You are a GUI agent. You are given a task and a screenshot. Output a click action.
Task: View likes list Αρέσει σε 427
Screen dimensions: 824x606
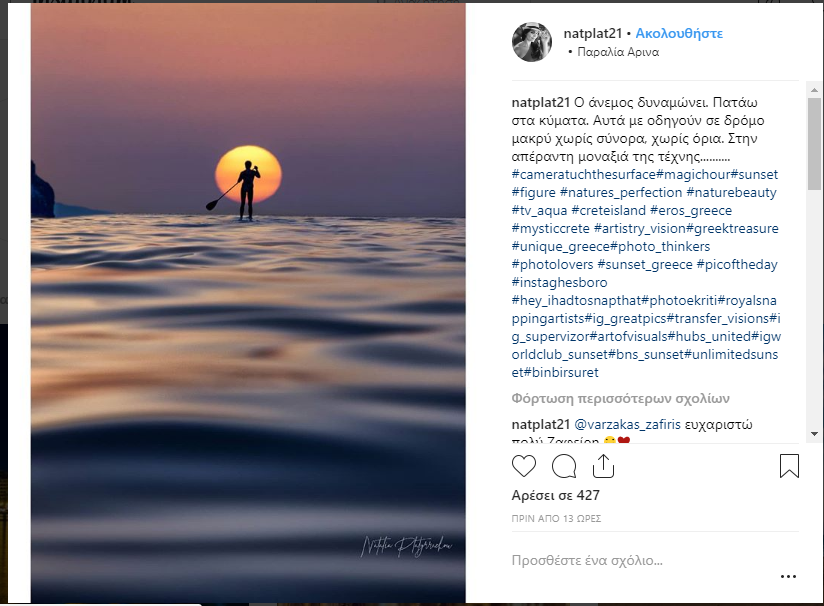coord(555,493)
